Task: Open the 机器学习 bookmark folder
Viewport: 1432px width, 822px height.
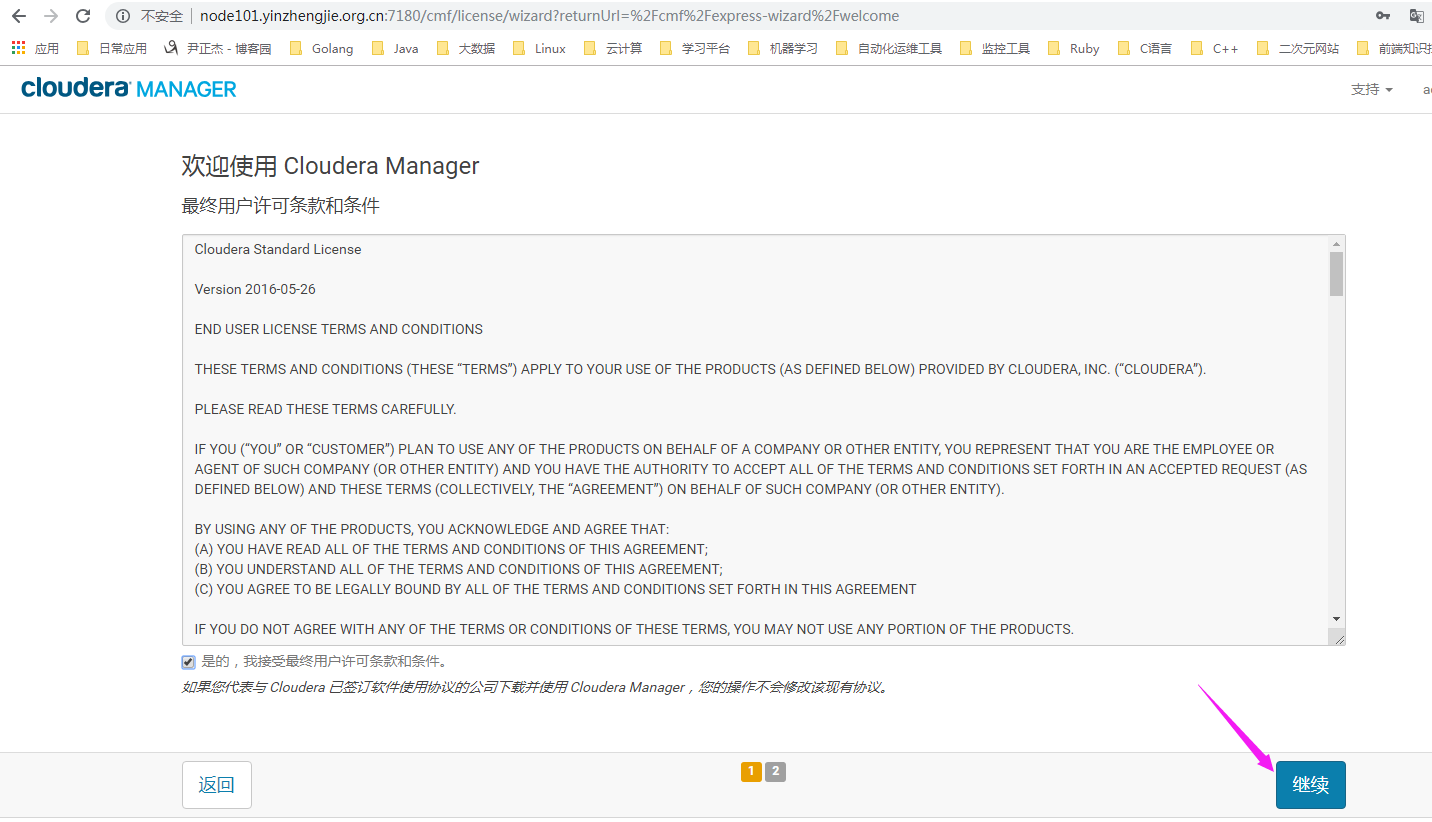Action: [782, 48]
